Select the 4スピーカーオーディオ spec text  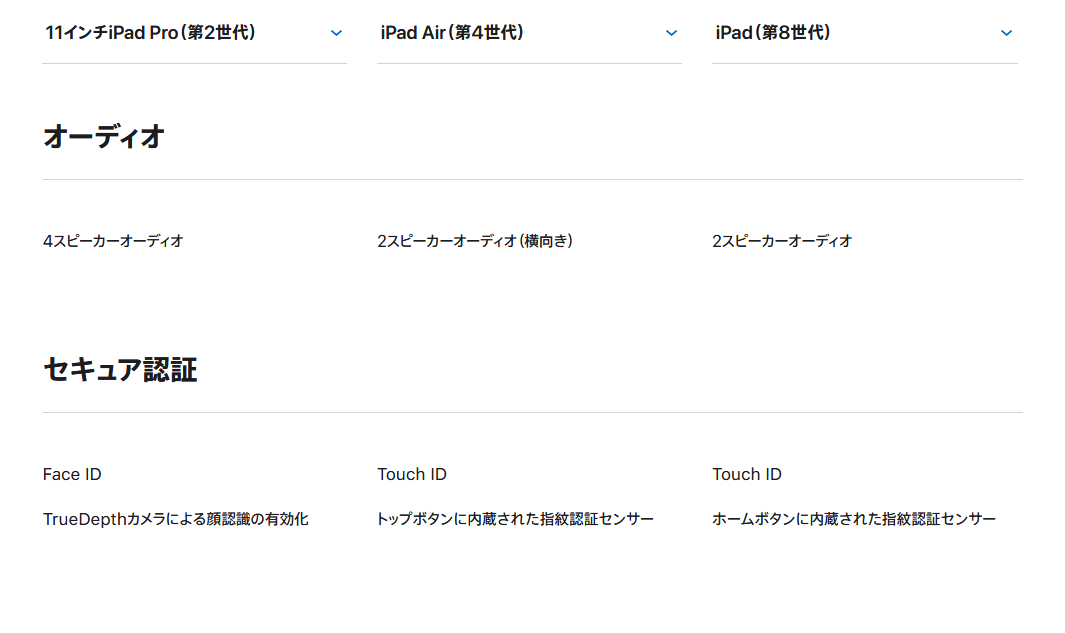click(113, 241)
